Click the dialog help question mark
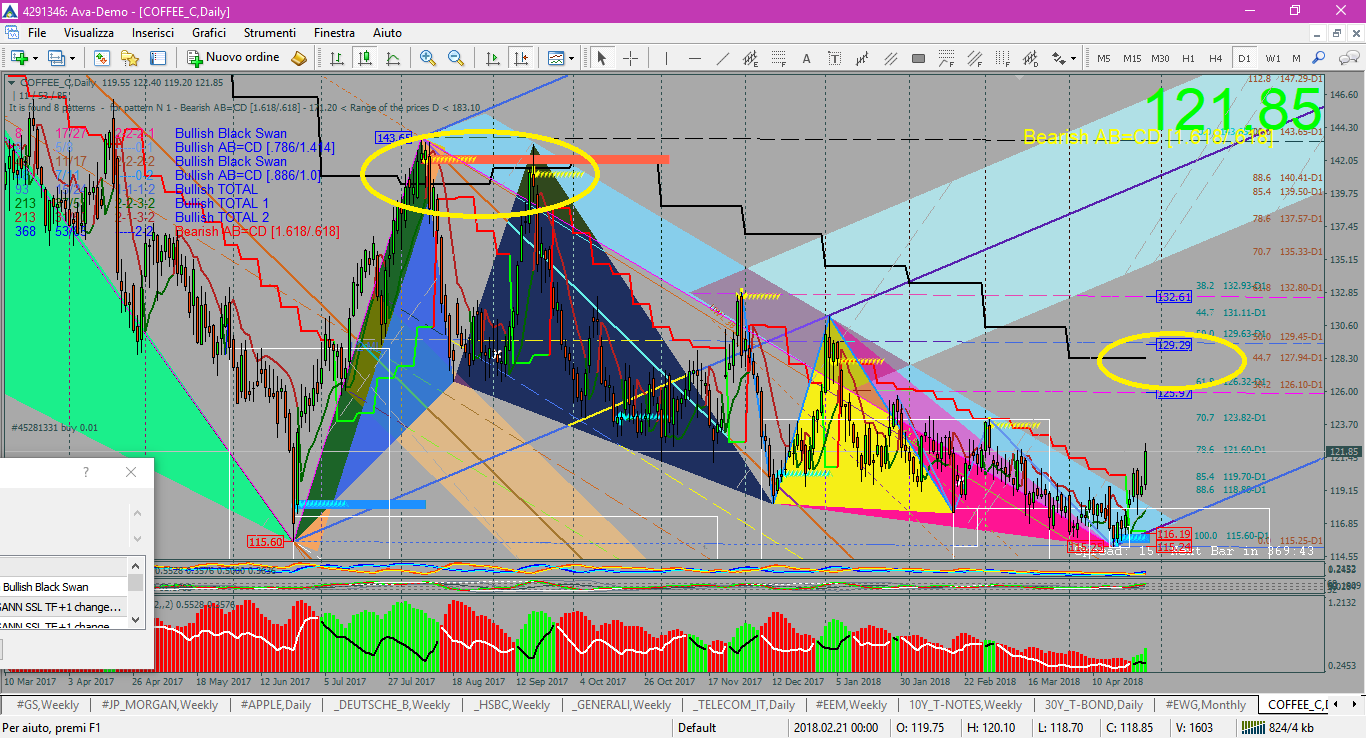 coord(86,472)
